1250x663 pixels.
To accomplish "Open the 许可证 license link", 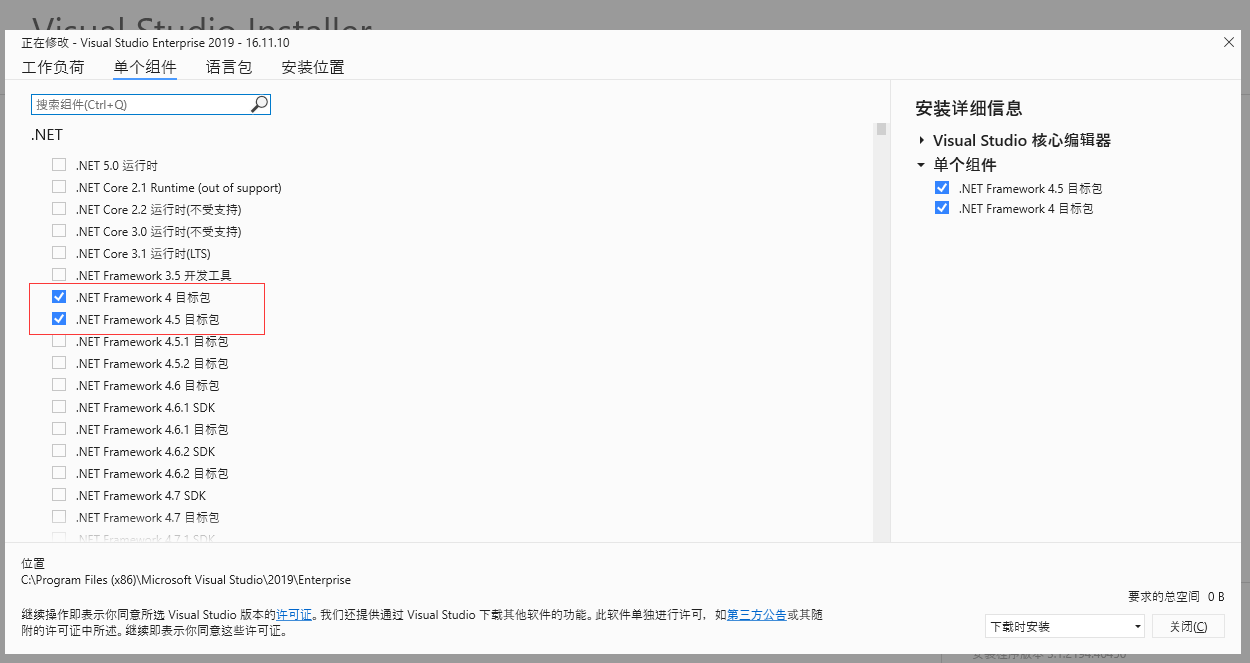I will click(x=294, y=614).
